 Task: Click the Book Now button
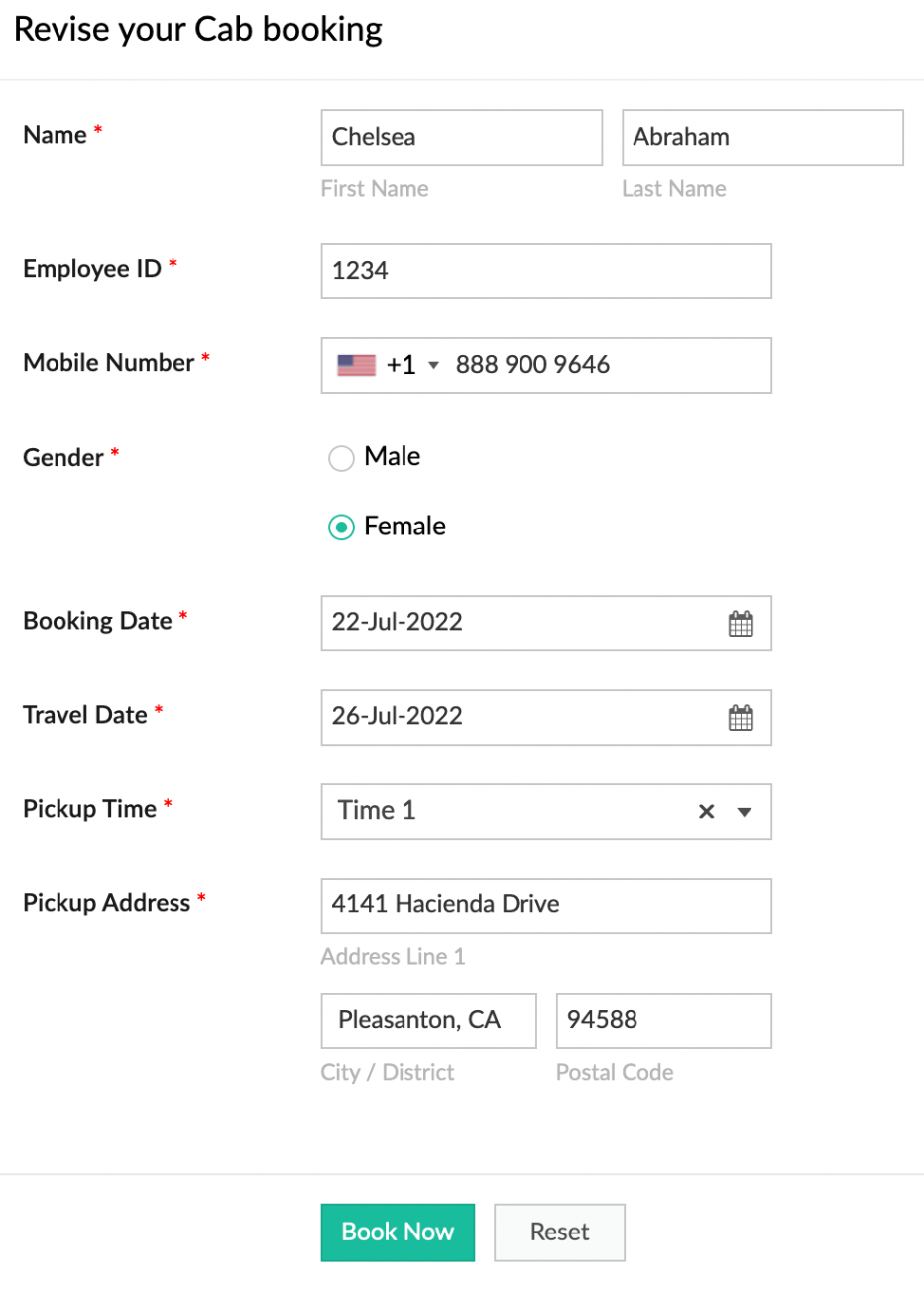pos(398,1233)
